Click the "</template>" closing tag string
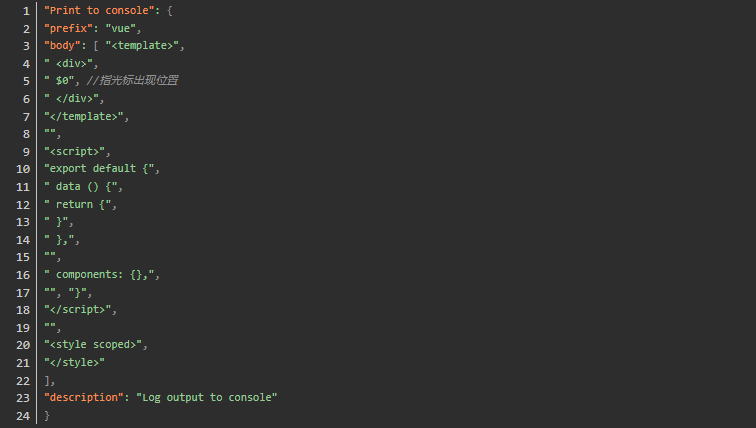756x428 pixels. (x=84, y=116)
